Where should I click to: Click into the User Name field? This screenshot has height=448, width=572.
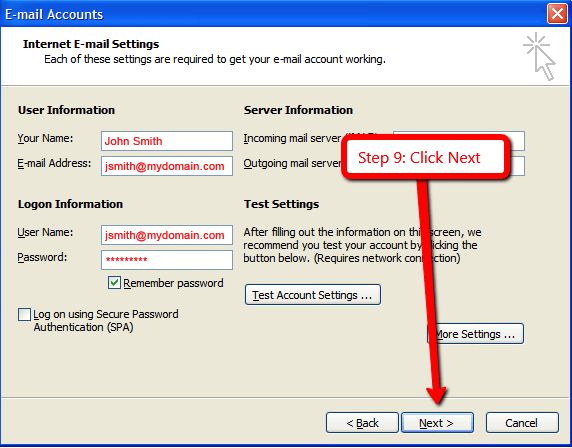167,235
